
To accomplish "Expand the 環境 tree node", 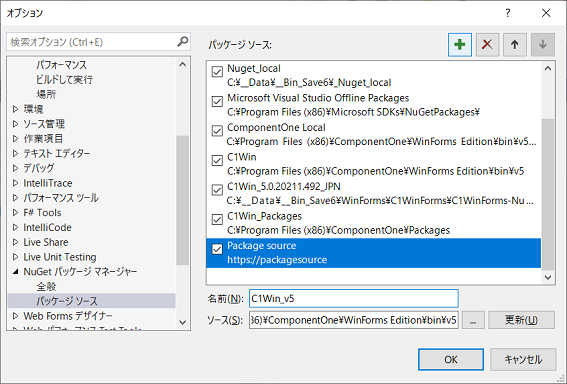I will [16, 109].
